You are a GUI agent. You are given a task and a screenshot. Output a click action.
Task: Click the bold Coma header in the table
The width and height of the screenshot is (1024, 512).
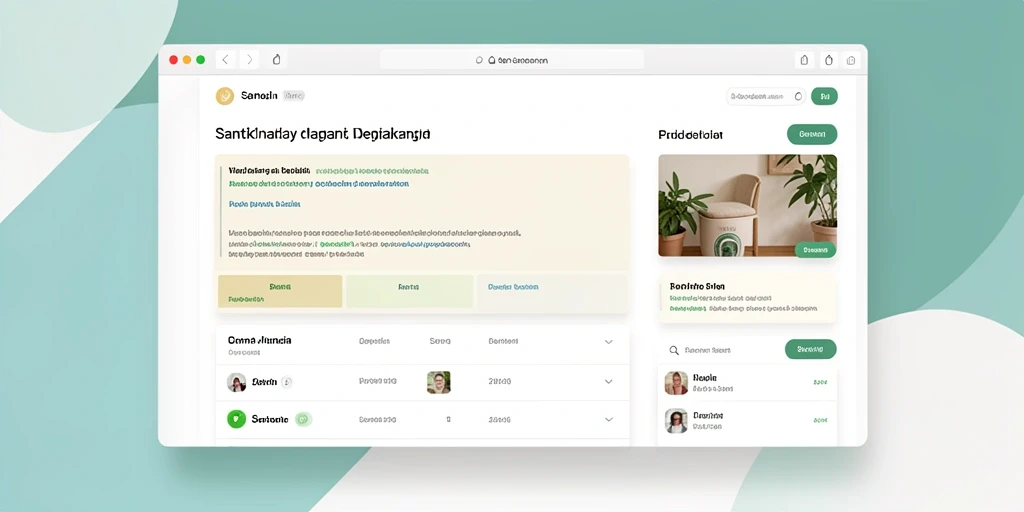259,340
